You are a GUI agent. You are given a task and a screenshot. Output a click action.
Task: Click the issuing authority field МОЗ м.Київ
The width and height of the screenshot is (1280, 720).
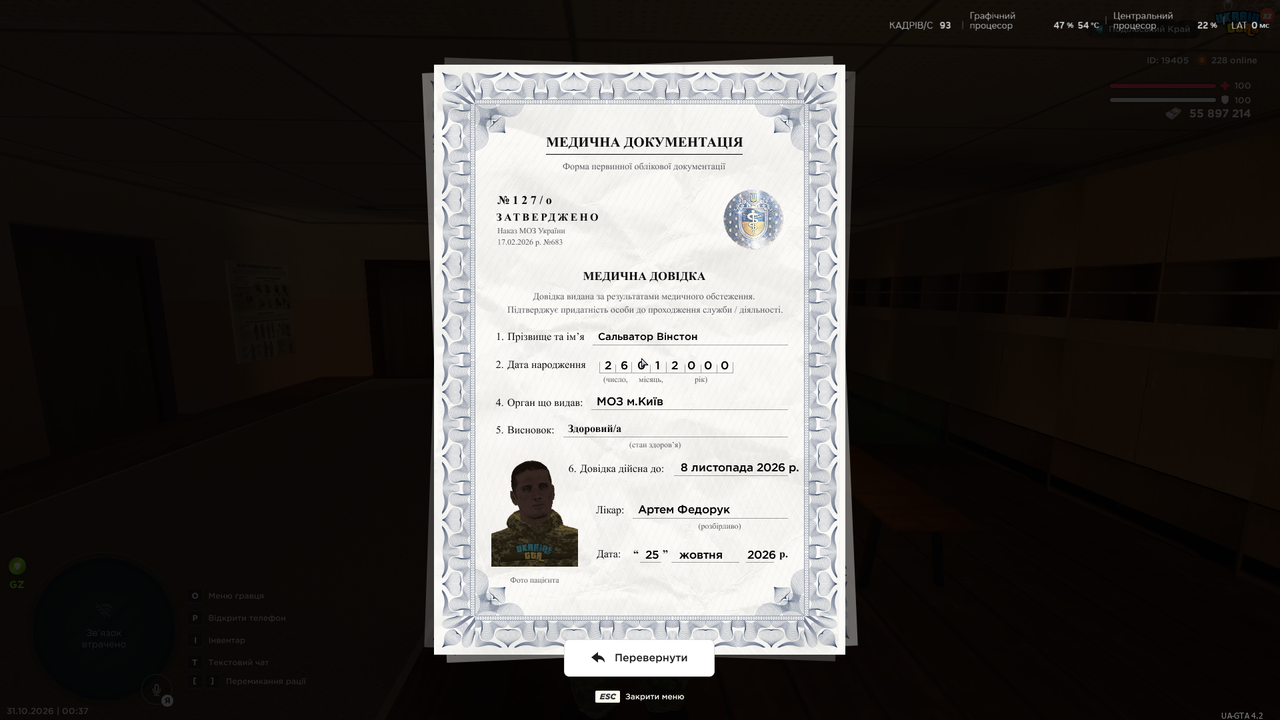689,402
